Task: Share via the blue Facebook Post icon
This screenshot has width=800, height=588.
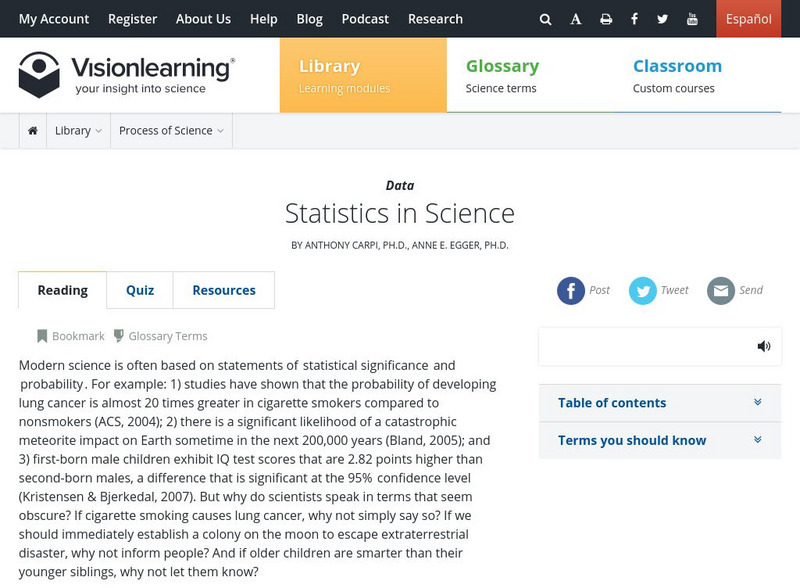Action: [571, 290]
